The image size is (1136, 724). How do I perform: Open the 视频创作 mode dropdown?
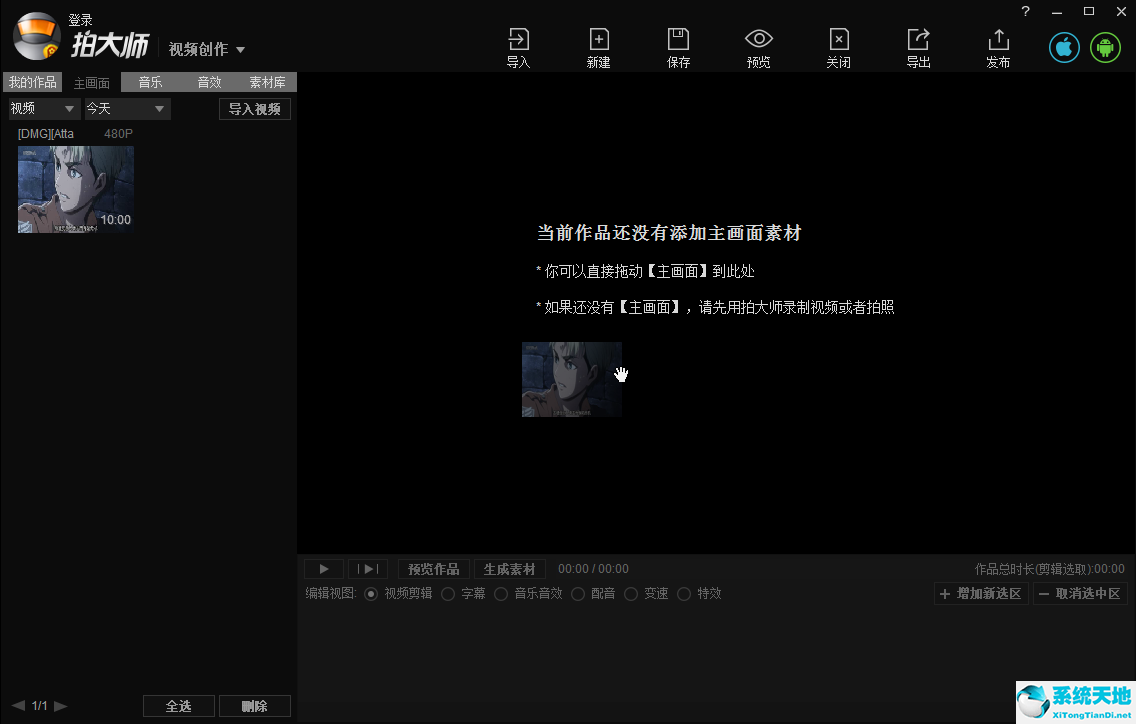point(205,48)
